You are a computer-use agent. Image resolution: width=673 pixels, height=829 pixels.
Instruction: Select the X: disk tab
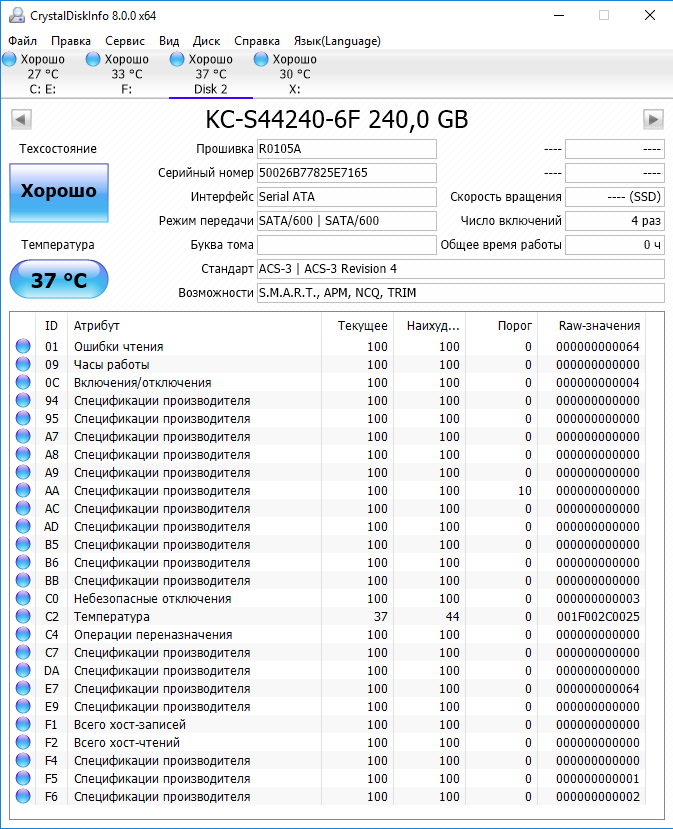tap(294, 74)
